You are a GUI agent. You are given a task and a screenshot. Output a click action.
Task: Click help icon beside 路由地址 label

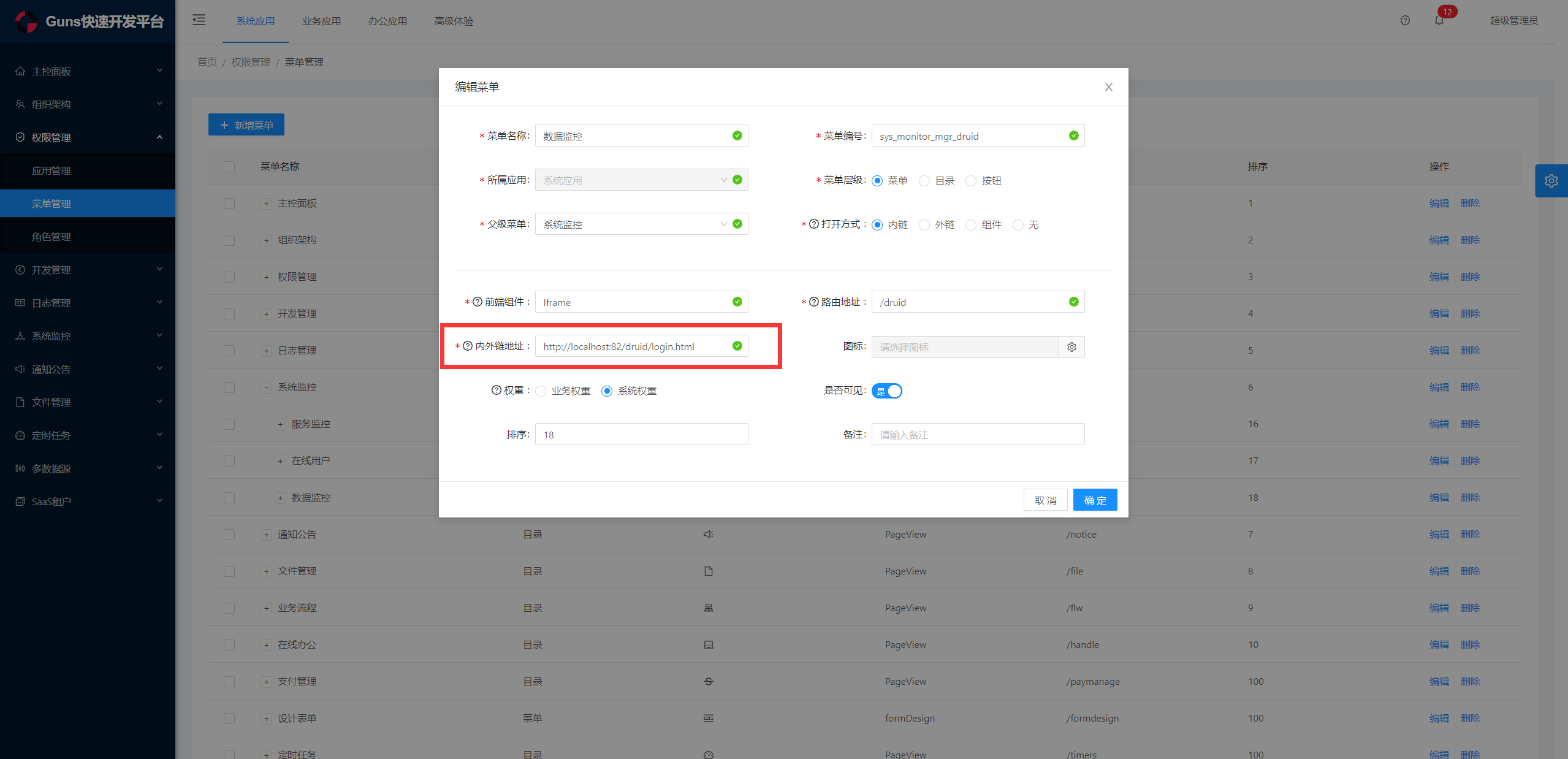[x=814, y=302]
